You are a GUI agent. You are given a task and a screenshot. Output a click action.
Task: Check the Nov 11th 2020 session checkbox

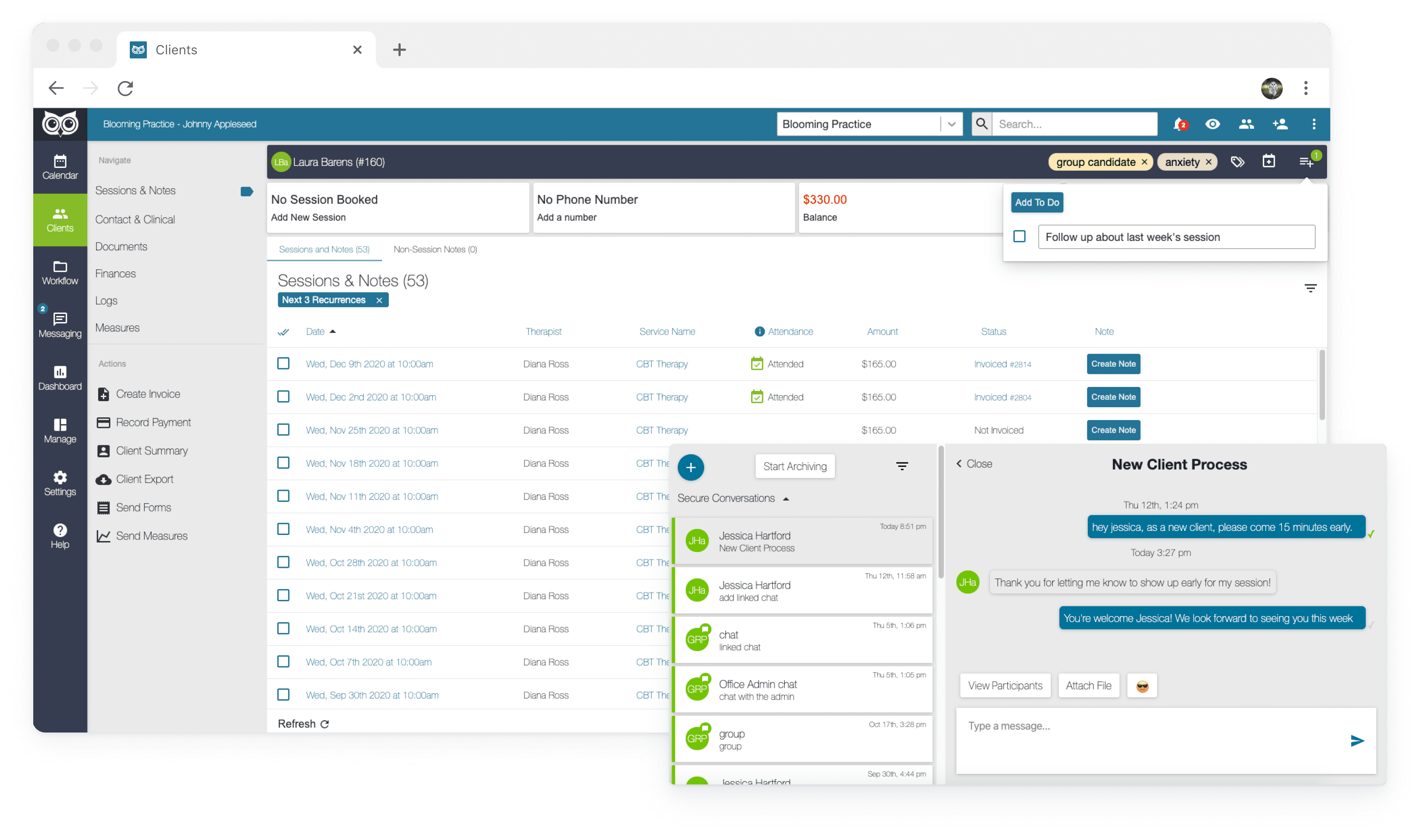tap(283, 496)
